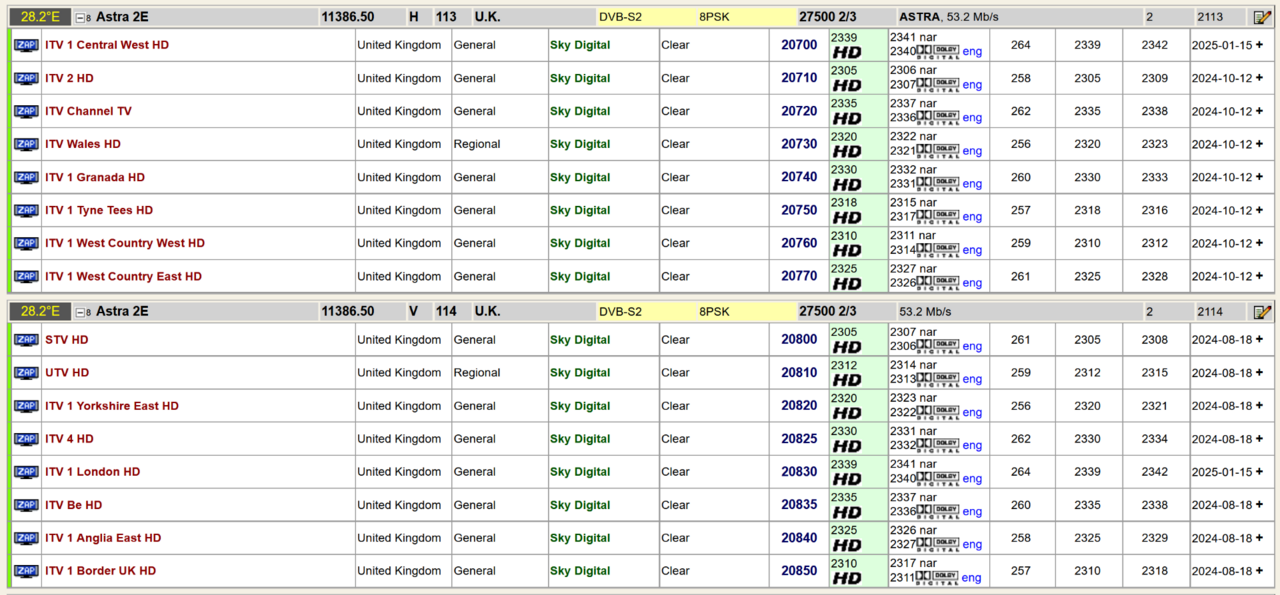Open the edit notepad icon for transponder 2113
Screen dimensions: 1280x595
pyautogui.click(x=1262, y=17)
